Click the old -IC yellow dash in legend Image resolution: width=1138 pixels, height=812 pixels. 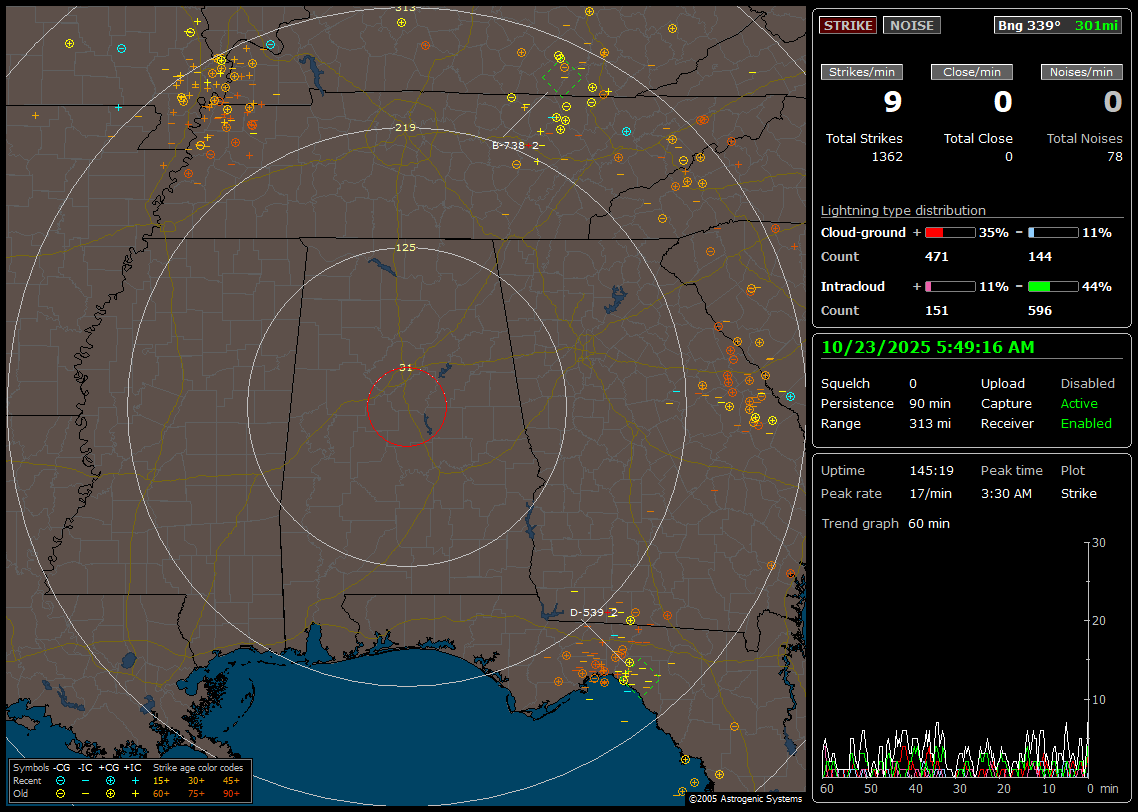coord(85,793)
